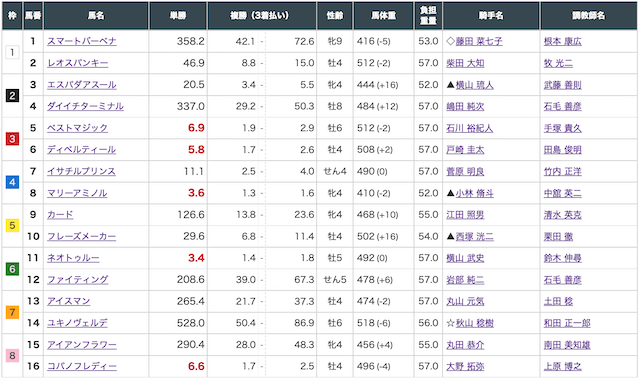640x380 pixels.
Task: Click the white frame number 1 badge
Action: click(x=12, y=52)
